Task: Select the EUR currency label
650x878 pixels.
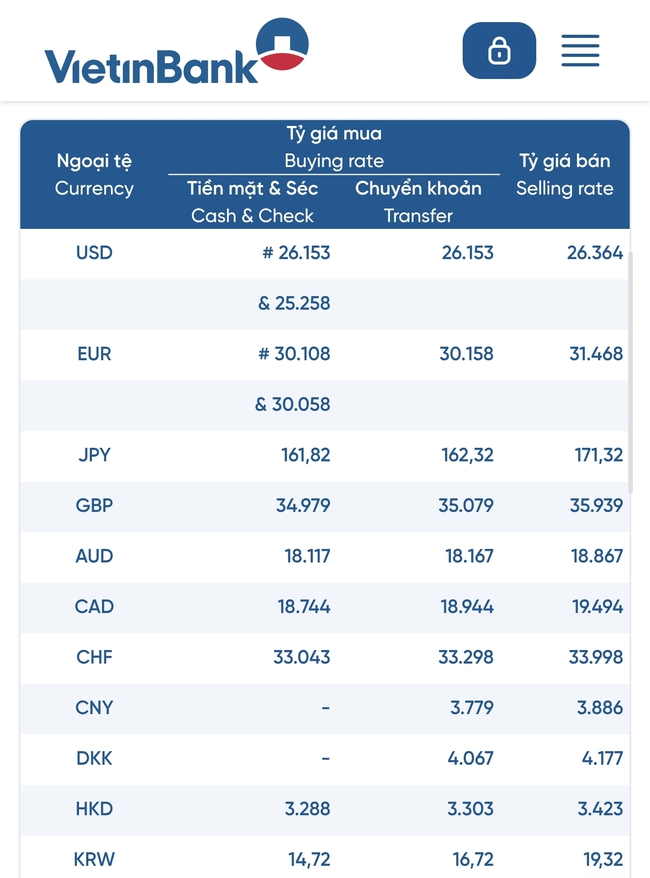Action: (94, 354)
